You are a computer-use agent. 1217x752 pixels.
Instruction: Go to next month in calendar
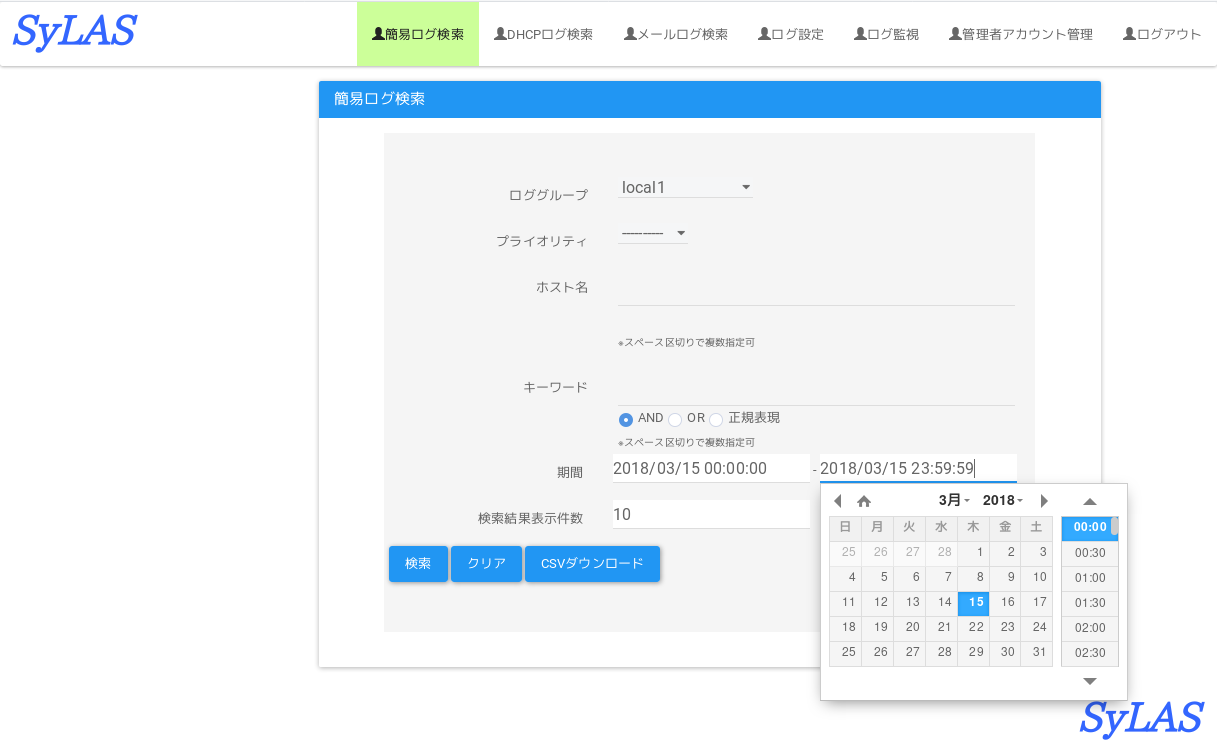point(1045,501)
